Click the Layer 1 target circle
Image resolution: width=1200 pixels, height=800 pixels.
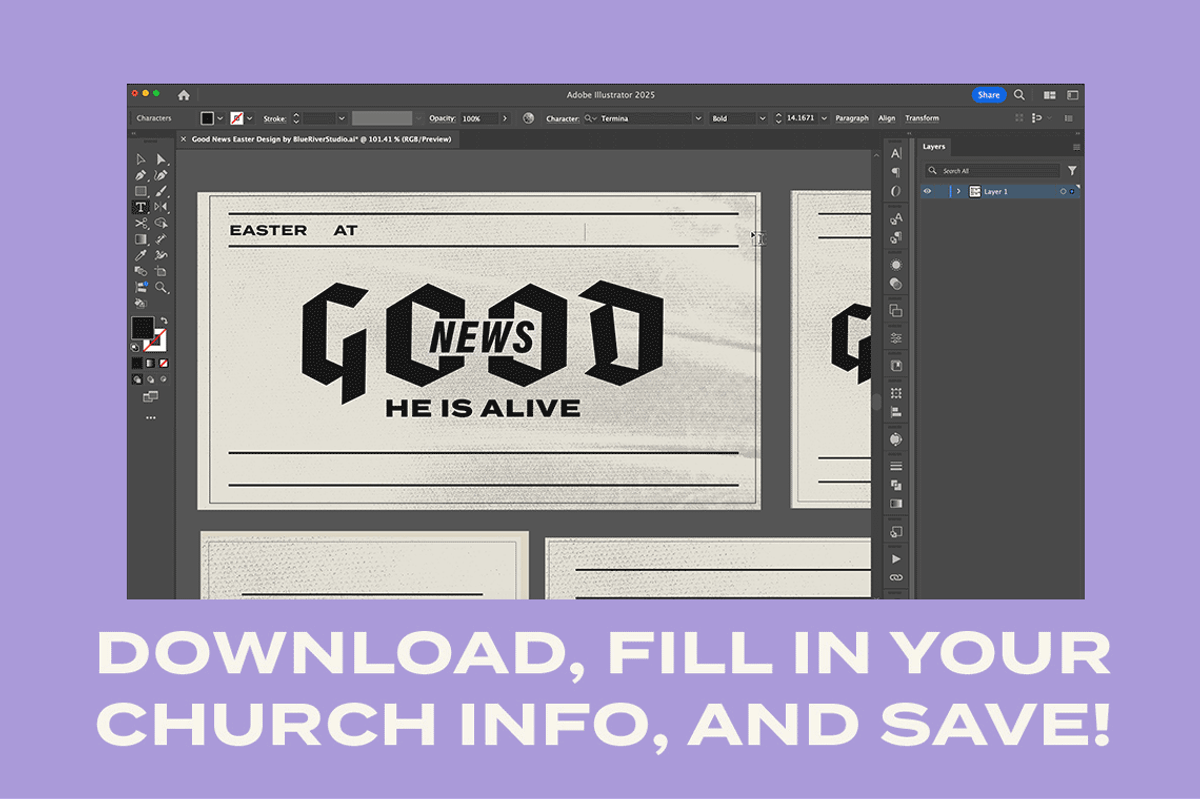[1063, 191]
